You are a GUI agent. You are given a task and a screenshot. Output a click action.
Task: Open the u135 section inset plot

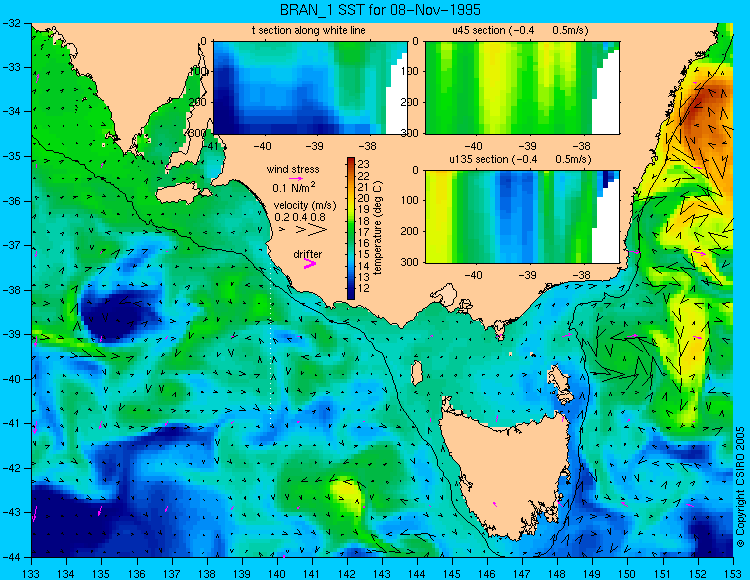(522, 217)
